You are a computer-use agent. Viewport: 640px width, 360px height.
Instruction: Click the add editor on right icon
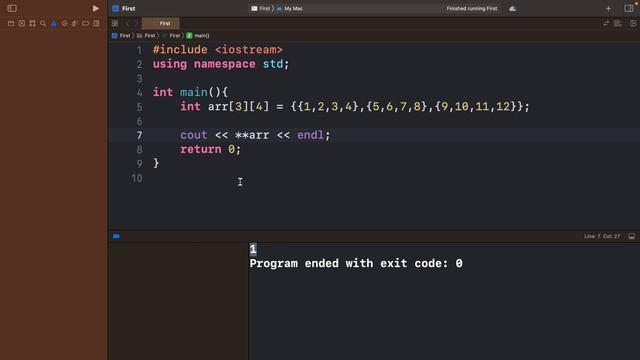pyautogui.click(x=633, y=24)
